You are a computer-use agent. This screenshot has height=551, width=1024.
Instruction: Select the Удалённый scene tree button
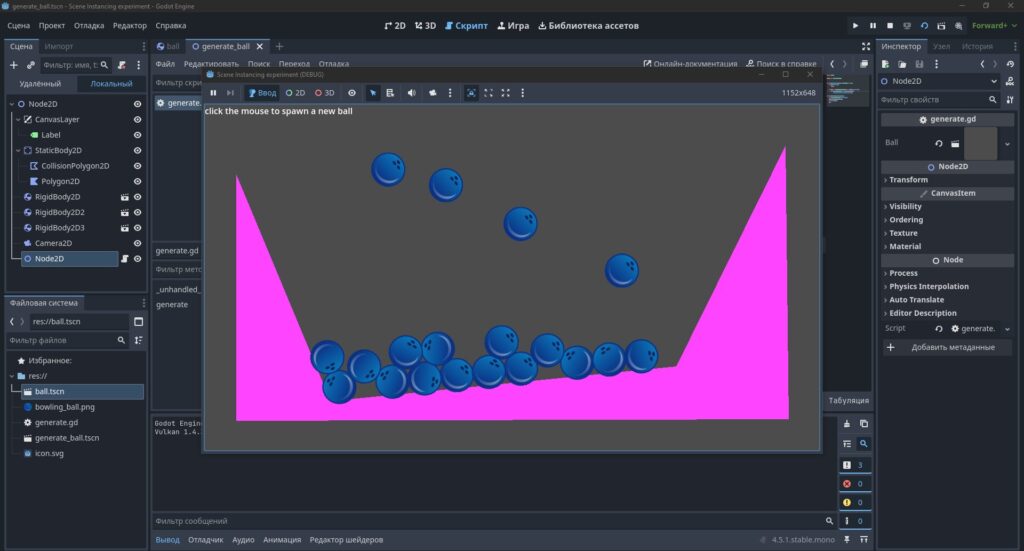pos(40,84)
